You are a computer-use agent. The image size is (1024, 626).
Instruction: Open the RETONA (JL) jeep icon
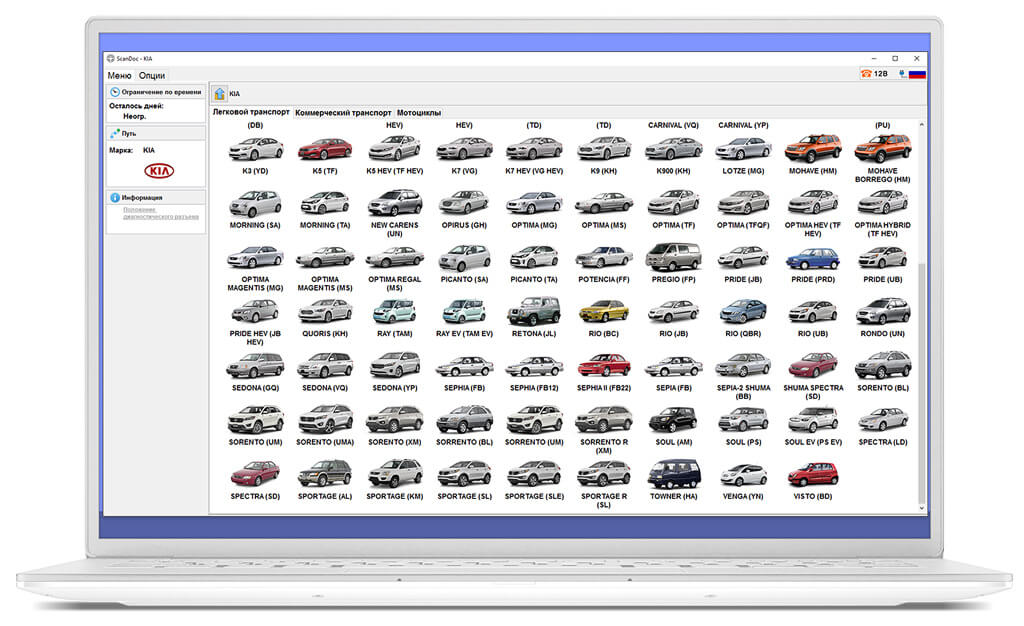click(x=534, y=311)
